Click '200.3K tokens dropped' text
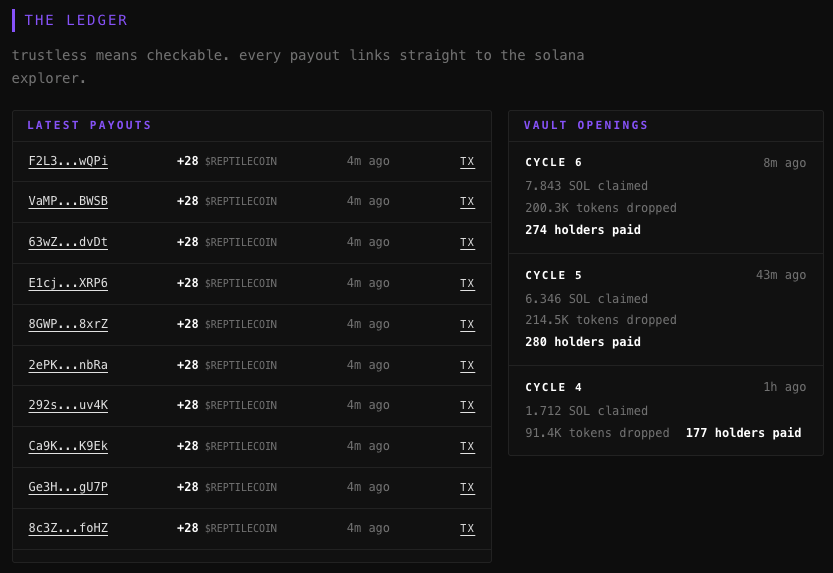Image resolution: width=833 pixels, height=573 pixels. pyautogui.click(x=601, y=208)
